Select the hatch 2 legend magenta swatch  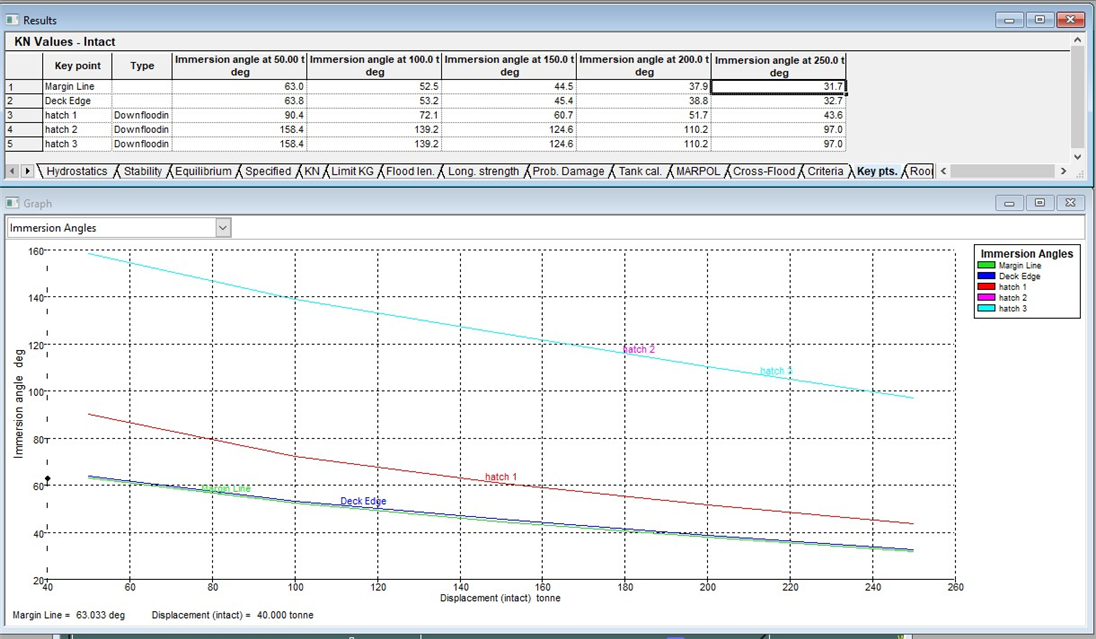(986, 298)
